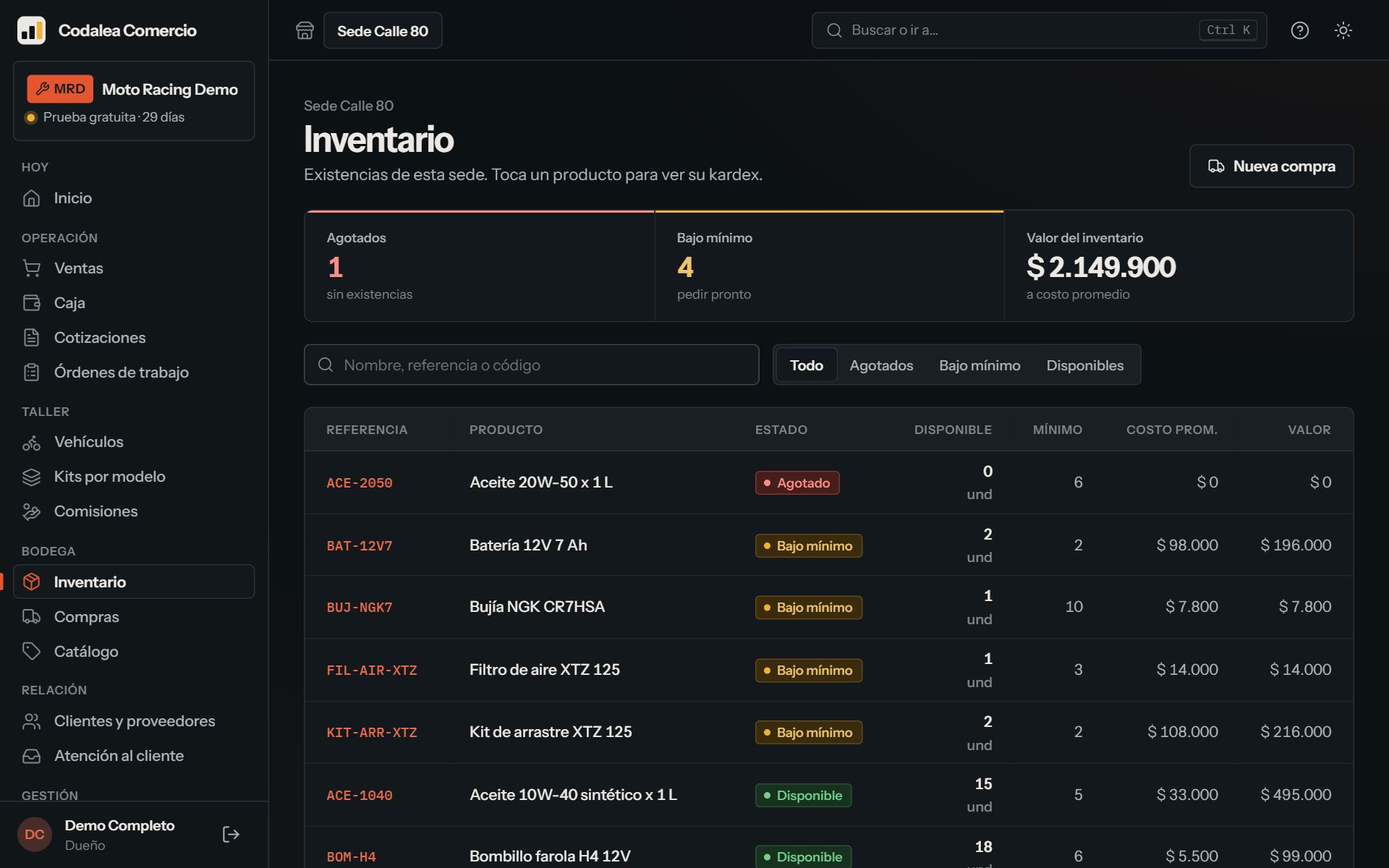Open the Batería 12V 7 Ah row
This screenshot has height=868, width=1389.
(x=828, y=545)
